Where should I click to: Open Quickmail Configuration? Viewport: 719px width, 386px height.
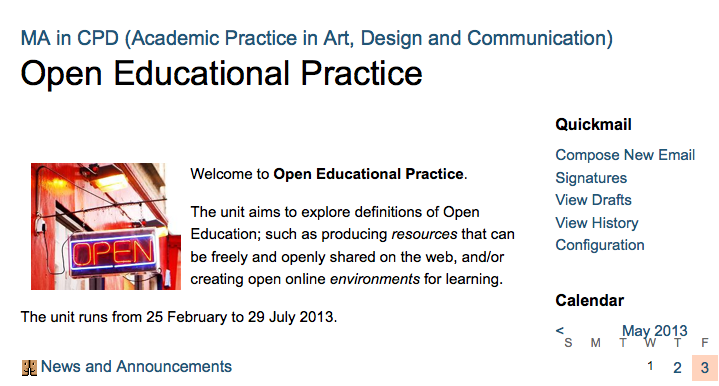coord(600,245)
